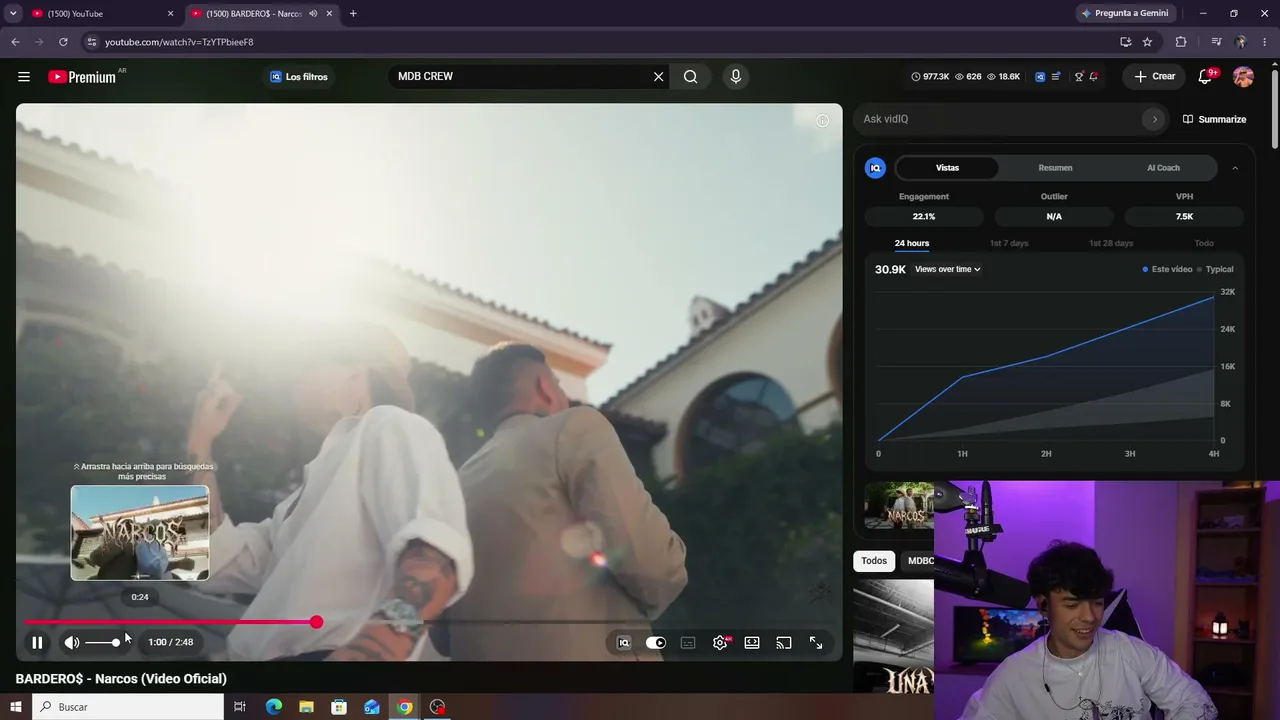The height and width of the screenshot is (720, 1280).
Task: Click vidIQ icon in player controls
Action: (624, 643)
